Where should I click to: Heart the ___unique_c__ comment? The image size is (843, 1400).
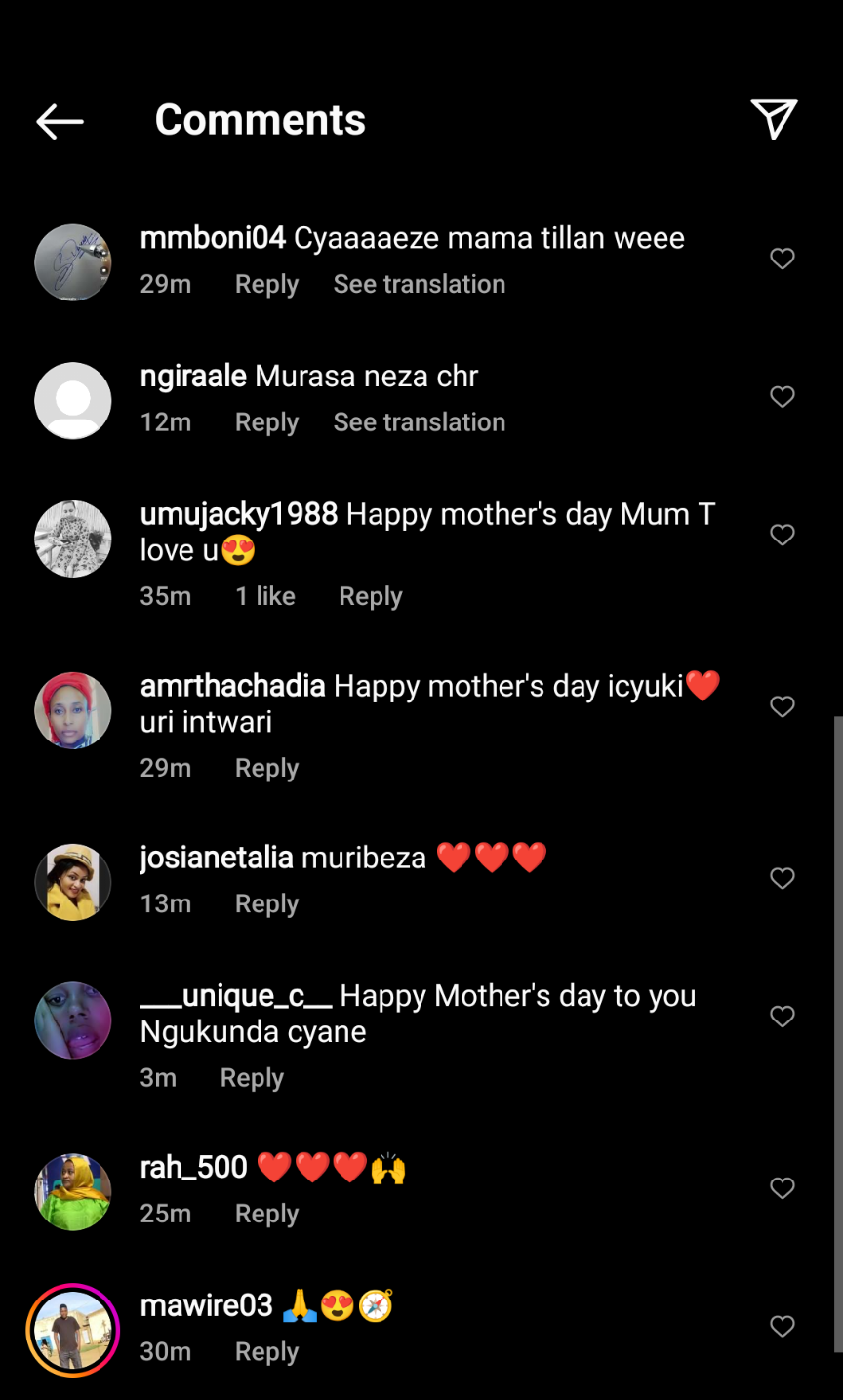click(x=783, y=1017)
